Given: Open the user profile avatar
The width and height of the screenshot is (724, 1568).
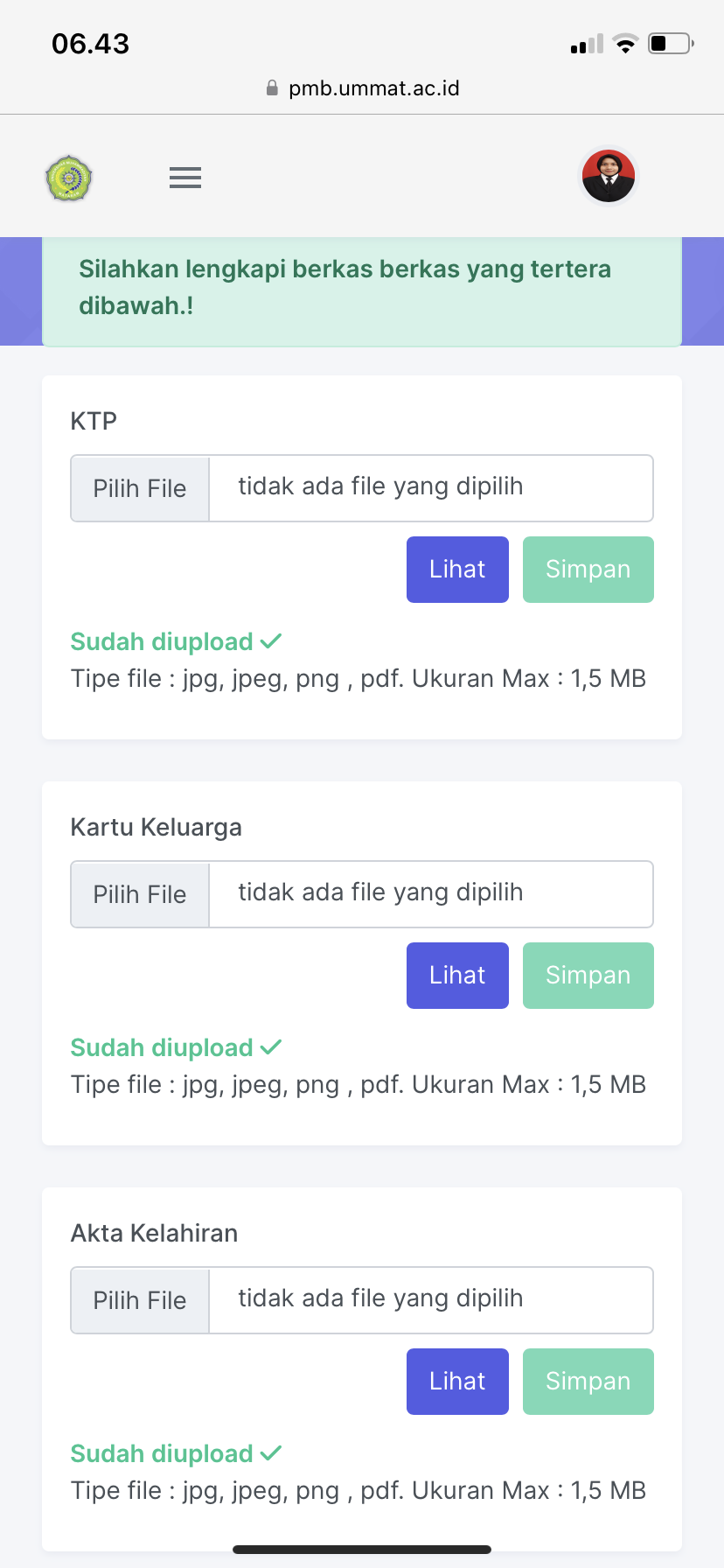Looking at the screenshot, I should point(609,176).
